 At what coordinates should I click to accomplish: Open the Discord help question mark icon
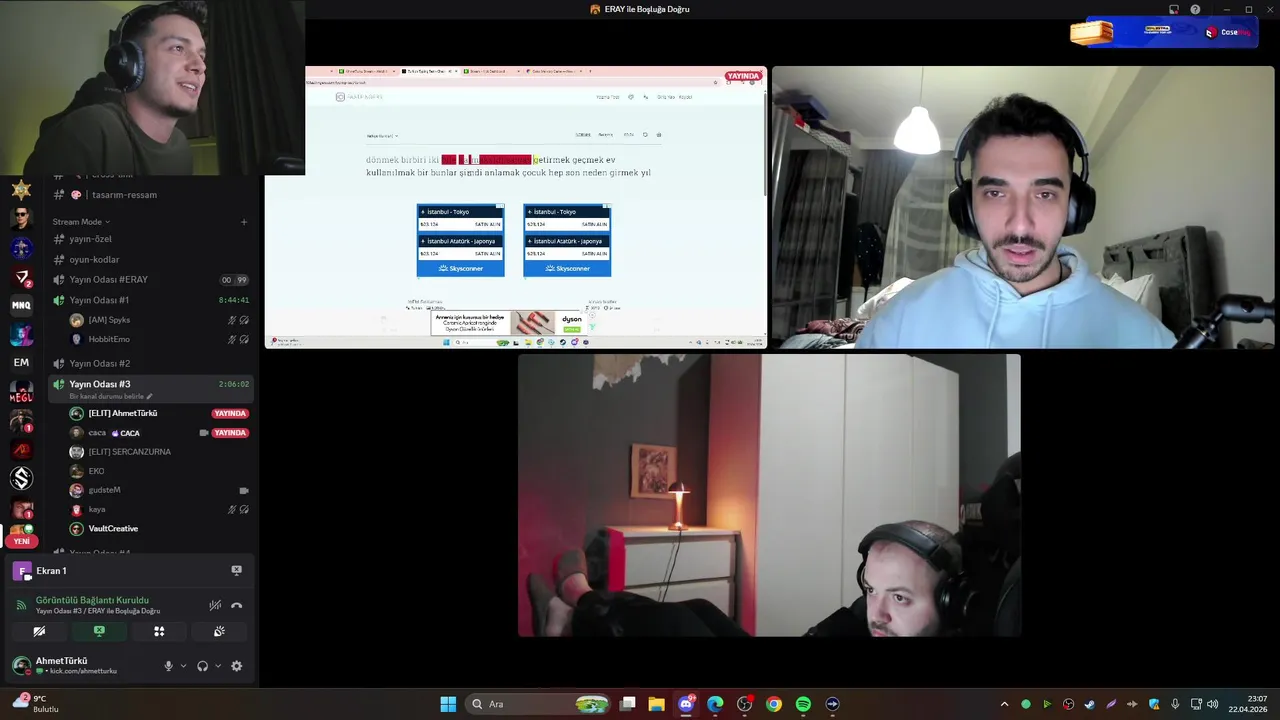1195,10
